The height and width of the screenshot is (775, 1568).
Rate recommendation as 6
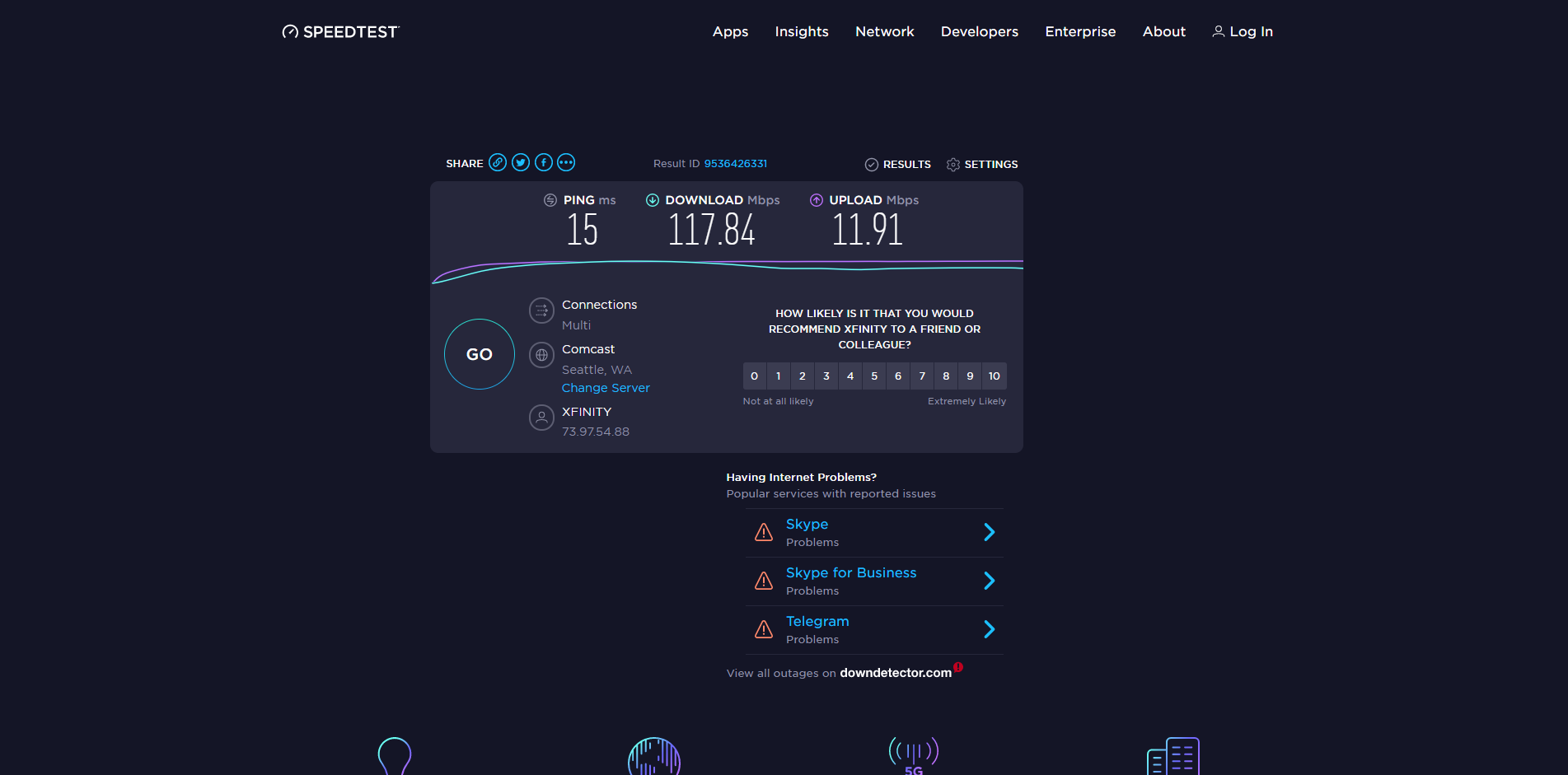pos(898,376)
